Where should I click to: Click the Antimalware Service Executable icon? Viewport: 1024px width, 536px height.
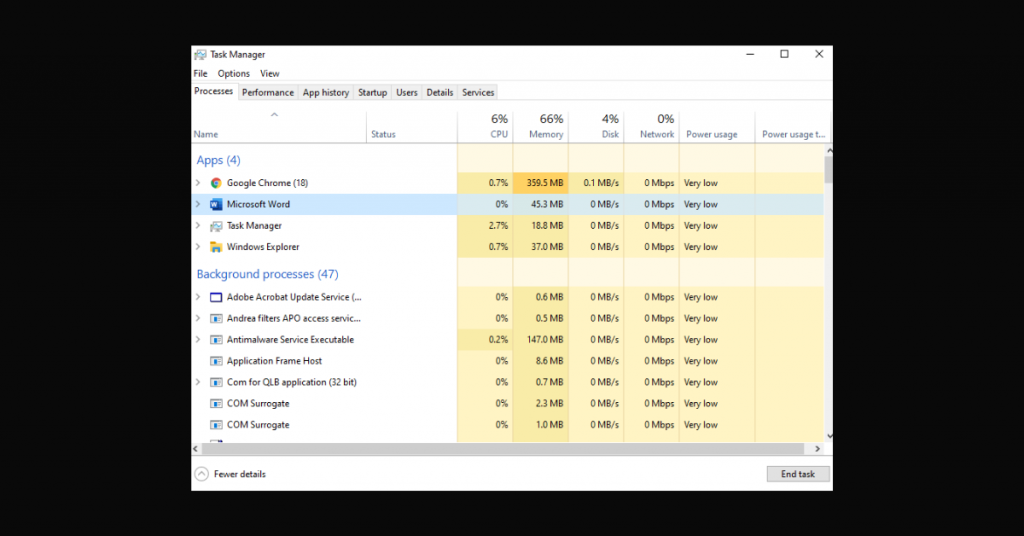216,340
